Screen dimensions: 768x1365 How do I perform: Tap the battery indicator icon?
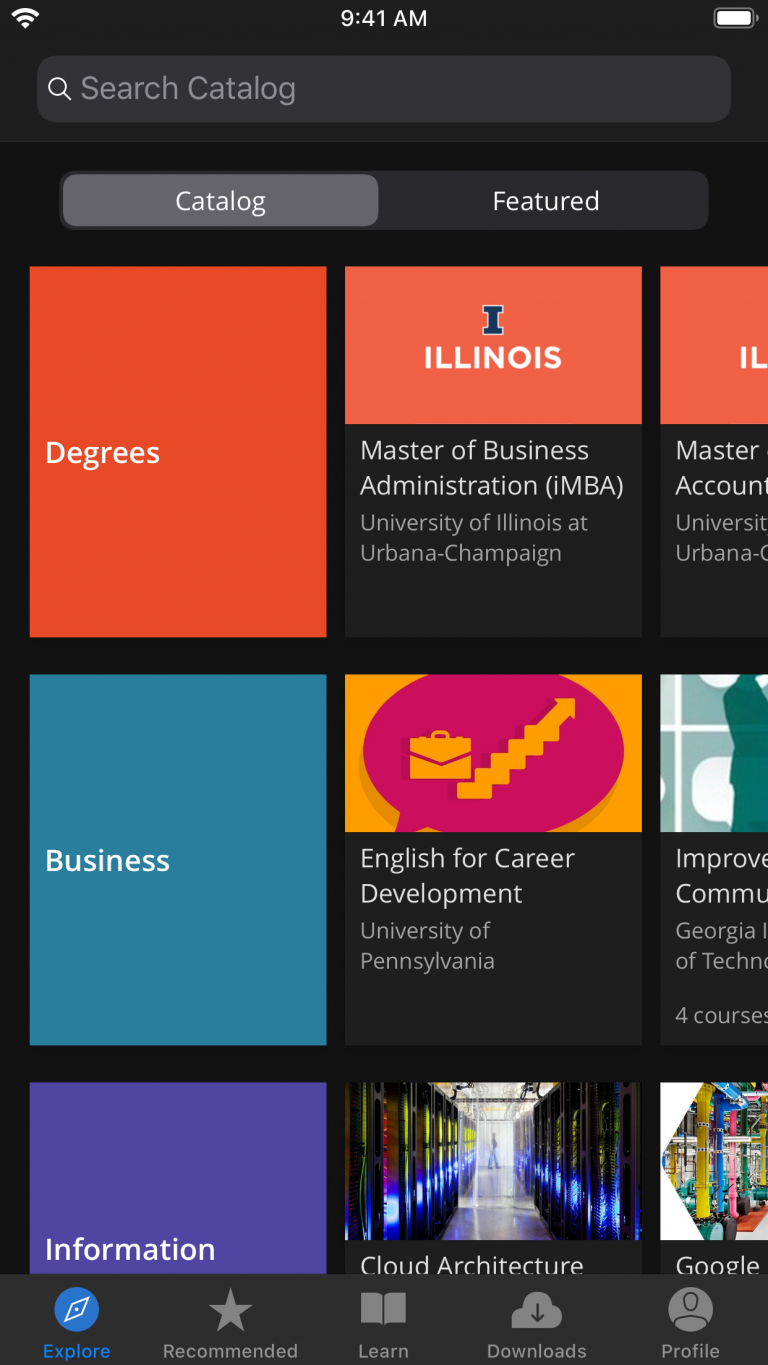click(734, 16)
